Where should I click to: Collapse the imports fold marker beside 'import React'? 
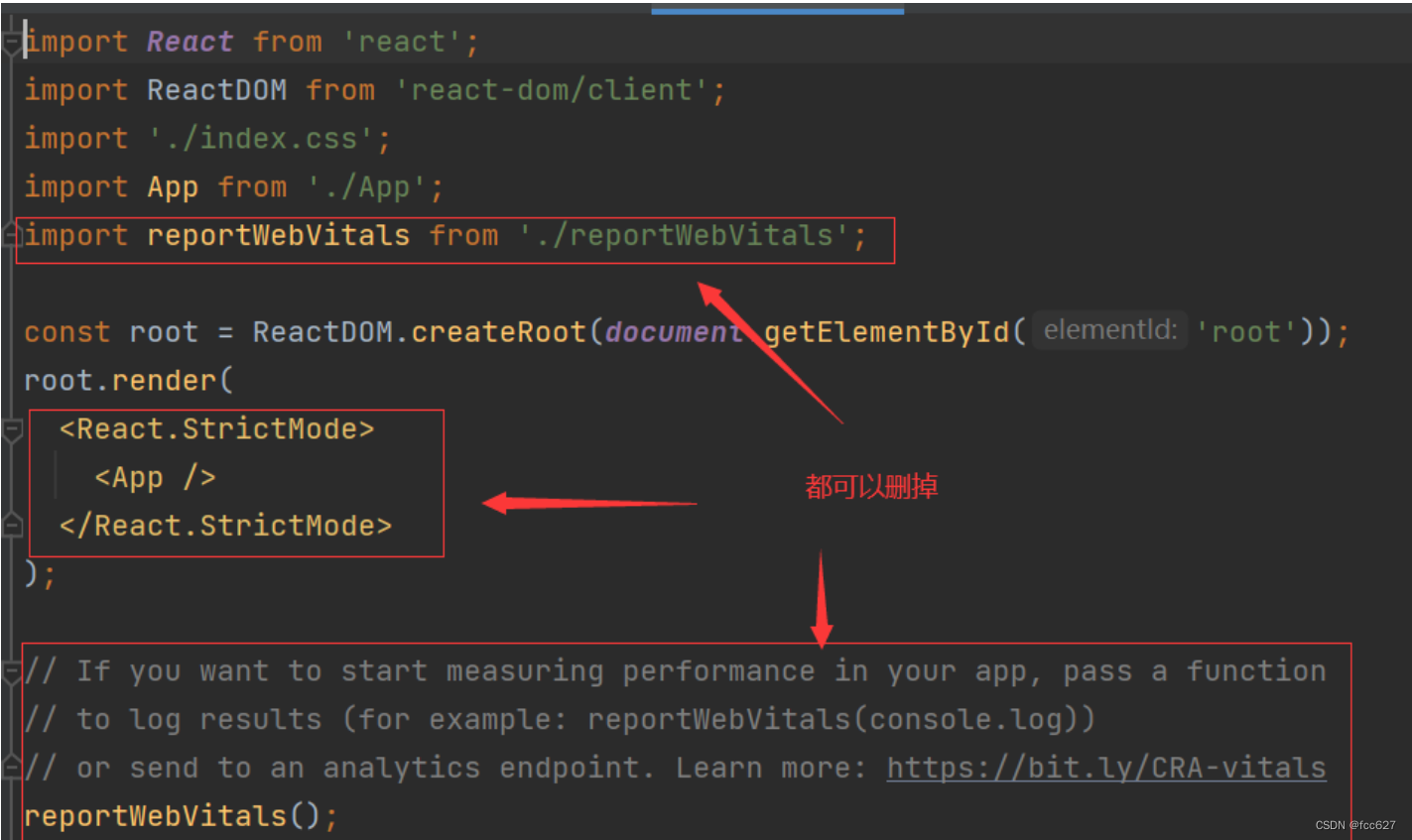(x=12, y=43)
